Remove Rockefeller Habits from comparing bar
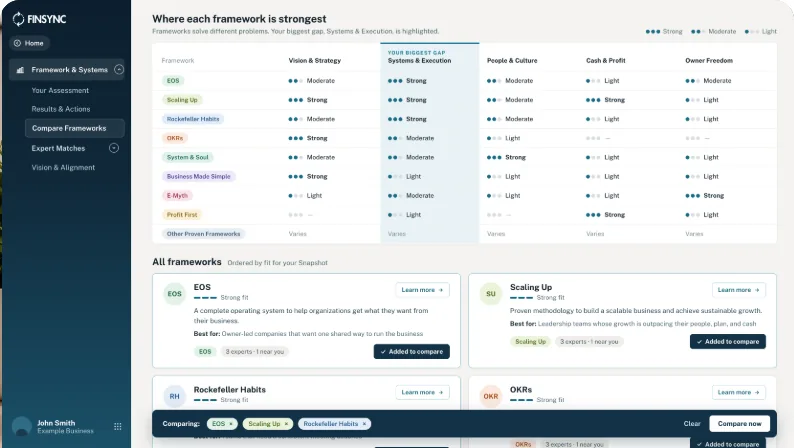The height and width of the screenshot is (448, 794). click(364, 424)
